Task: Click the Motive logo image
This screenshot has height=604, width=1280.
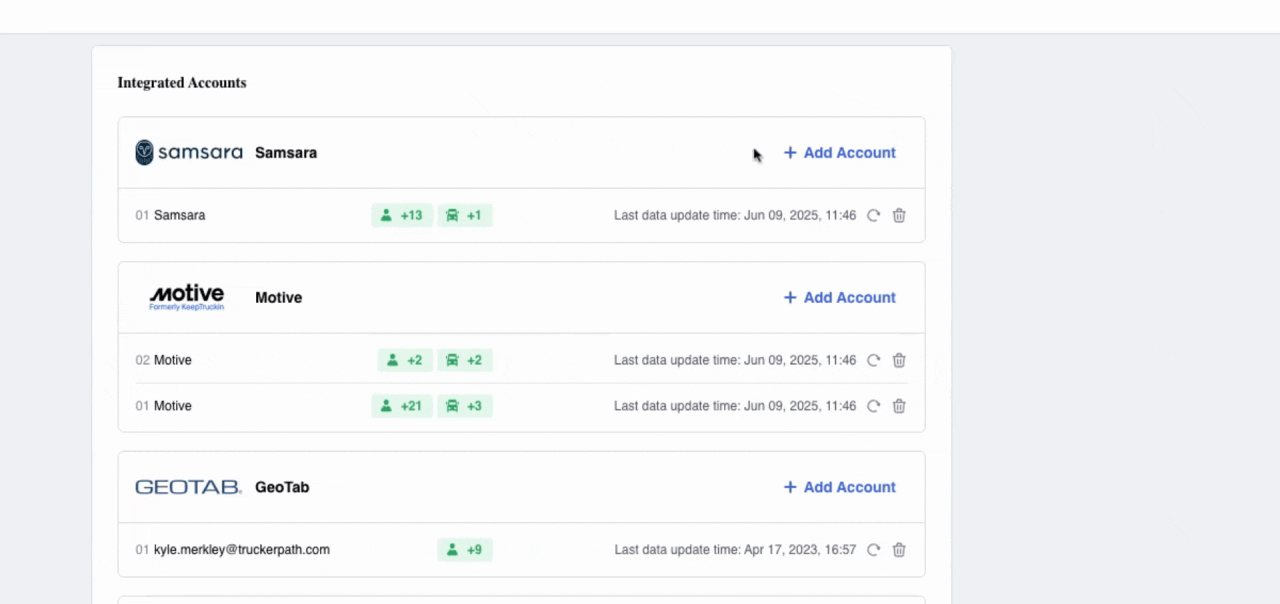Action: coord(187,297)
